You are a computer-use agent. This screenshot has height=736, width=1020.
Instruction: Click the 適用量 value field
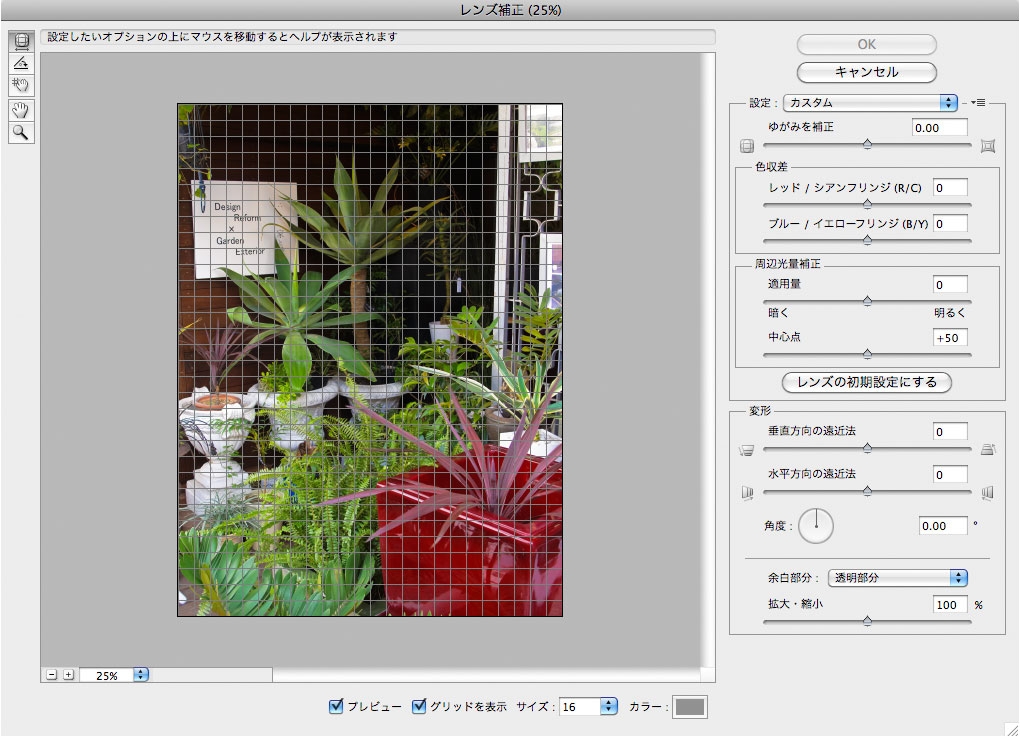(x=950, y=284)
